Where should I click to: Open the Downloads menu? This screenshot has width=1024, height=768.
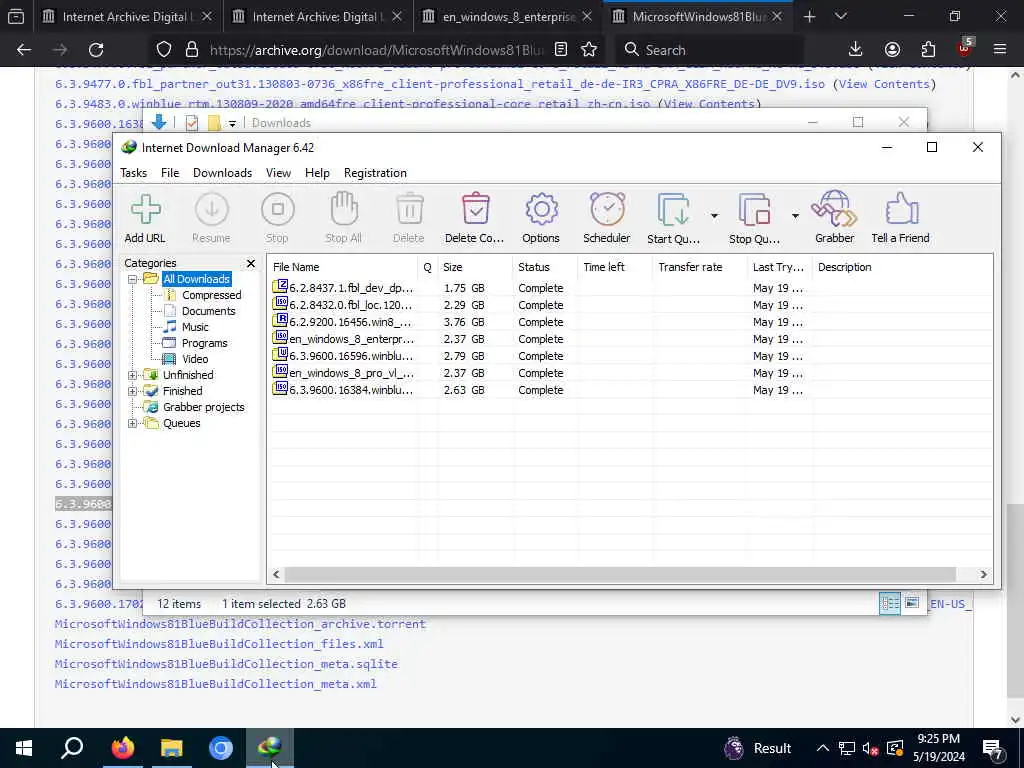click(222, 173)
